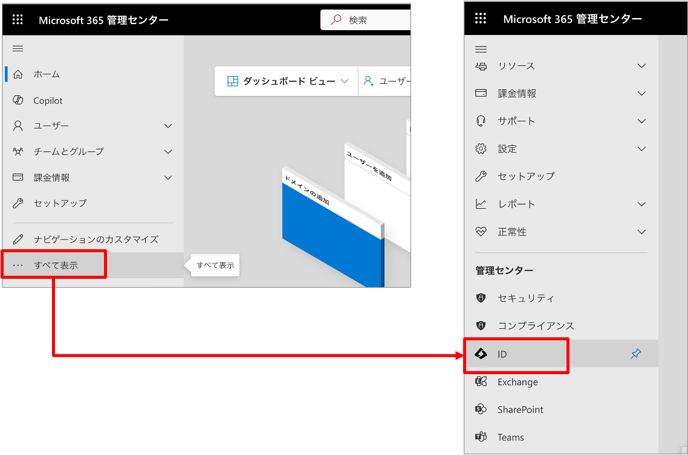This screenshot has width=688, height=455.
Task: Click ユーザー add button in toolbar
Action: [x=385, y=81]
